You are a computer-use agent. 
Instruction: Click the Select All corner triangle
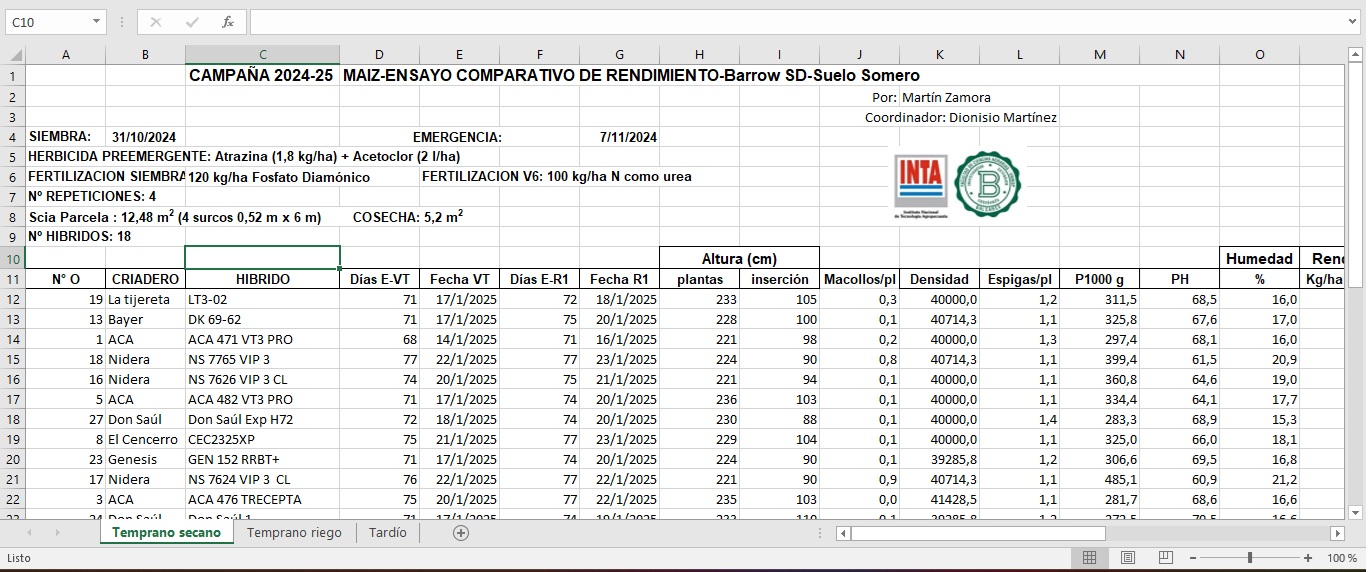[15, 55]
